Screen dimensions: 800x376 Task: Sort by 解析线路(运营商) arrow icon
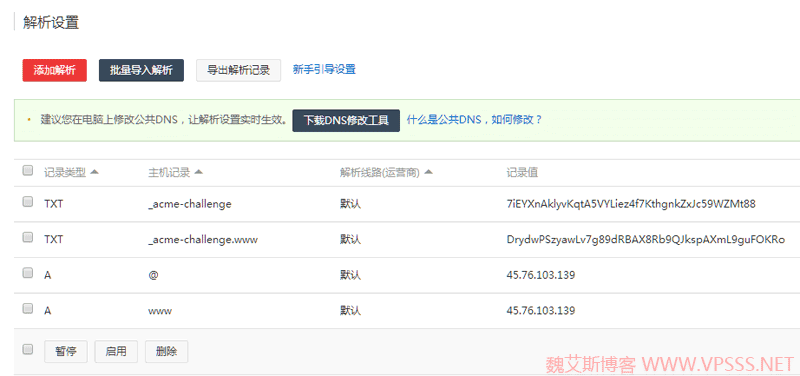pos(428,172)
